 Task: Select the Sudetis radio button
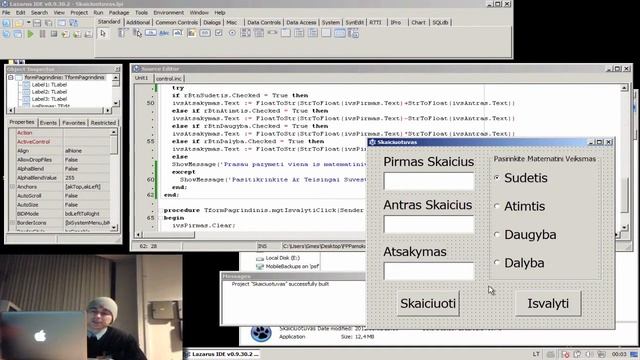497,178
